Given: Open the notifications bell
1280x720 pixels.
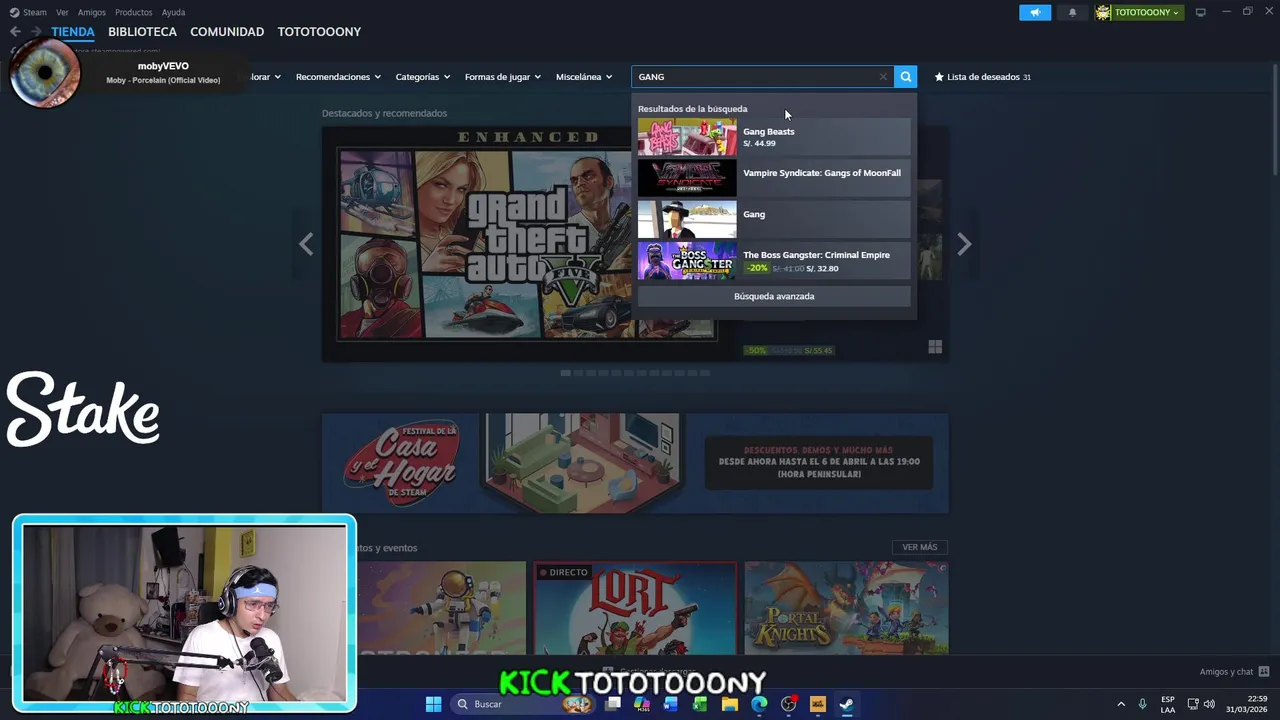Looking at the screenshot, I should click(1072, 12).
